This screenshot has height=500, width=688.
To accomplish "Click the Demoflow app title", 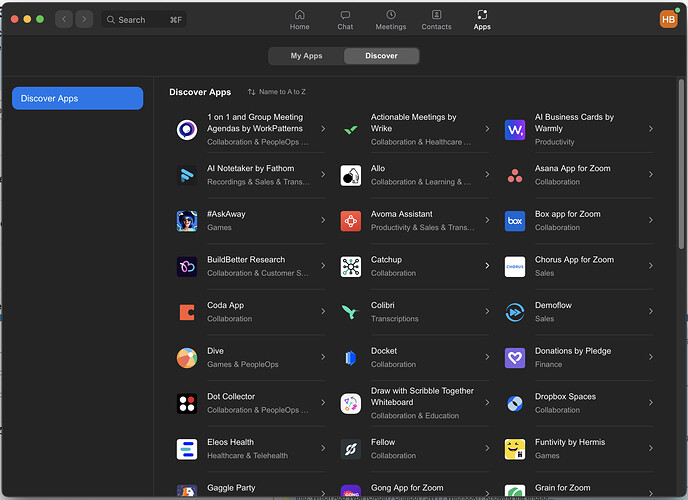I will pyautogui.click(x=553, y=305).
